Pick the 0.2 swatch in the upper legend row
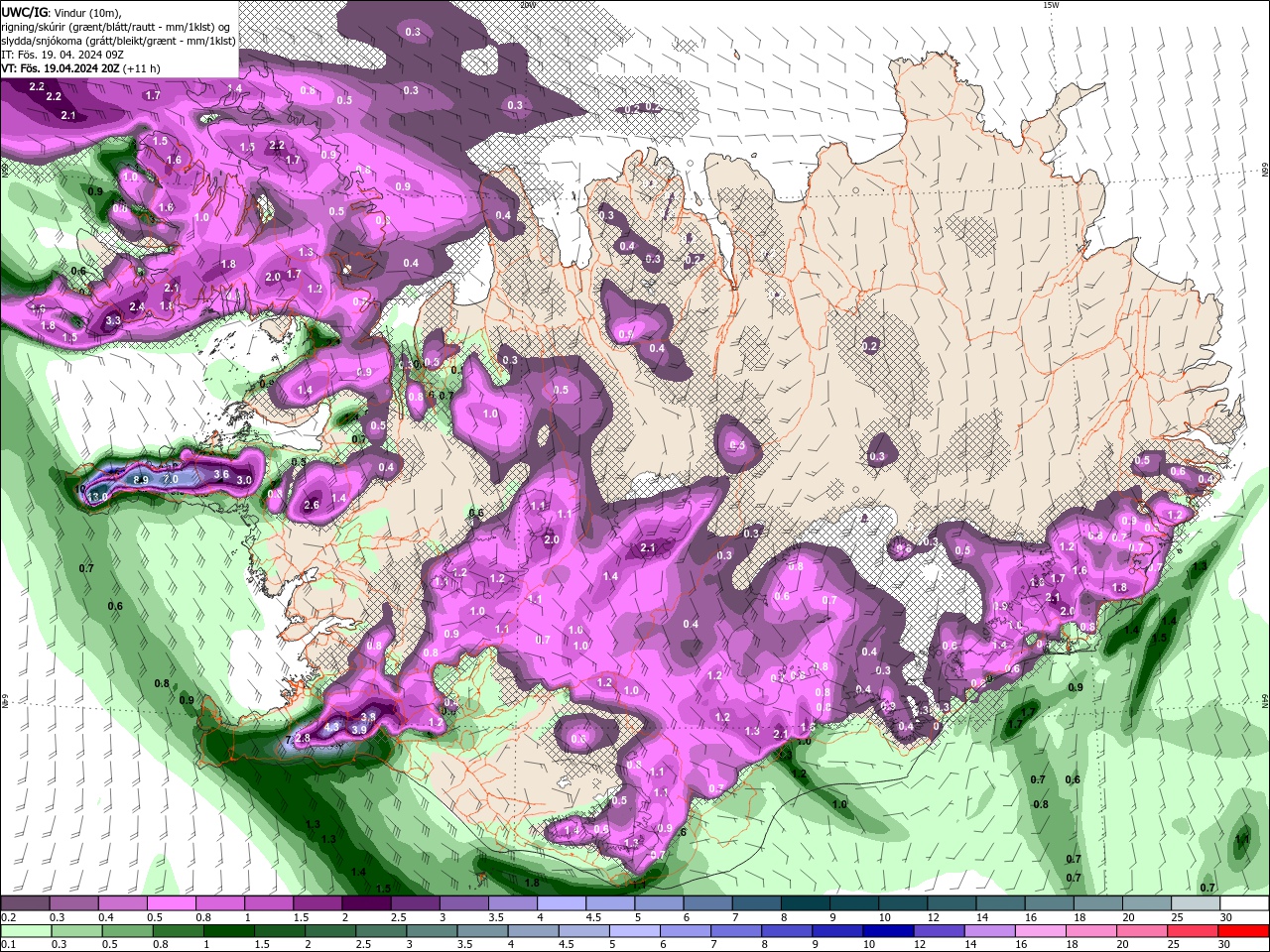Screen dimensions: 1270x952 coord(25,903)
